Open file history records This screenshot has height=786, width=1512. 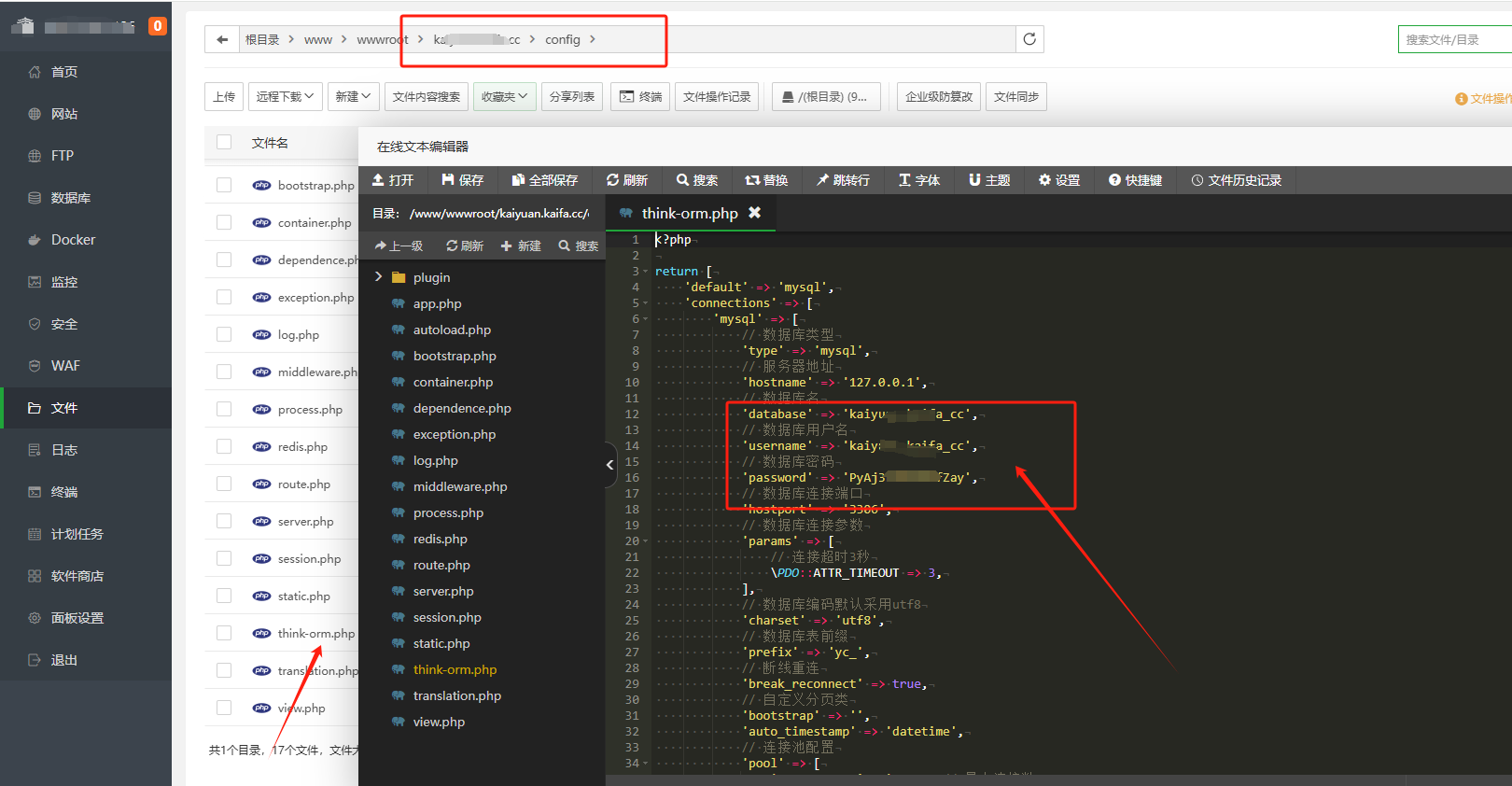pyautogui.click(x=1236, y=180)
